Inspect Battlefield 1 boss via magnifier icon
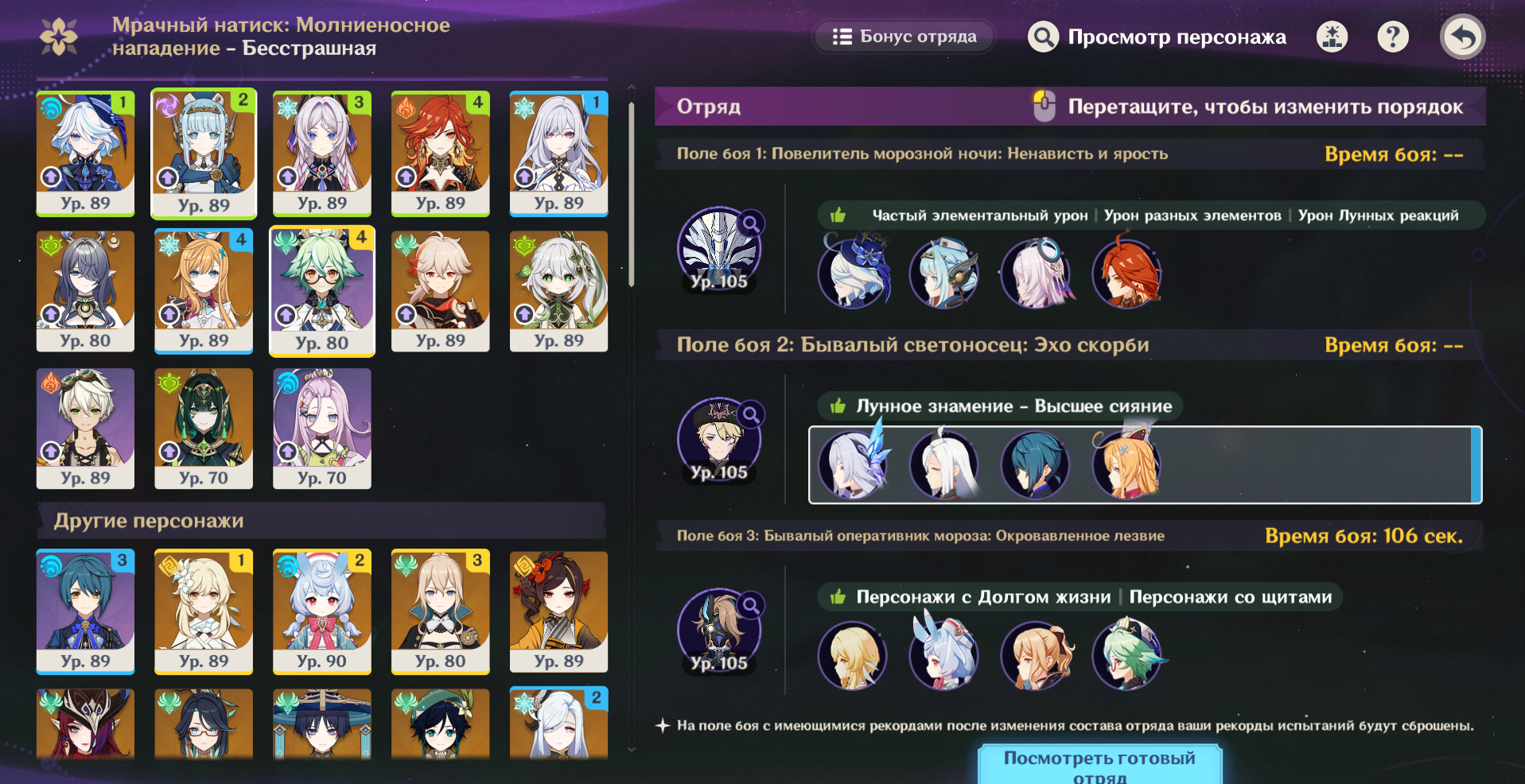 pyautogui.click(x=750, y=223)
